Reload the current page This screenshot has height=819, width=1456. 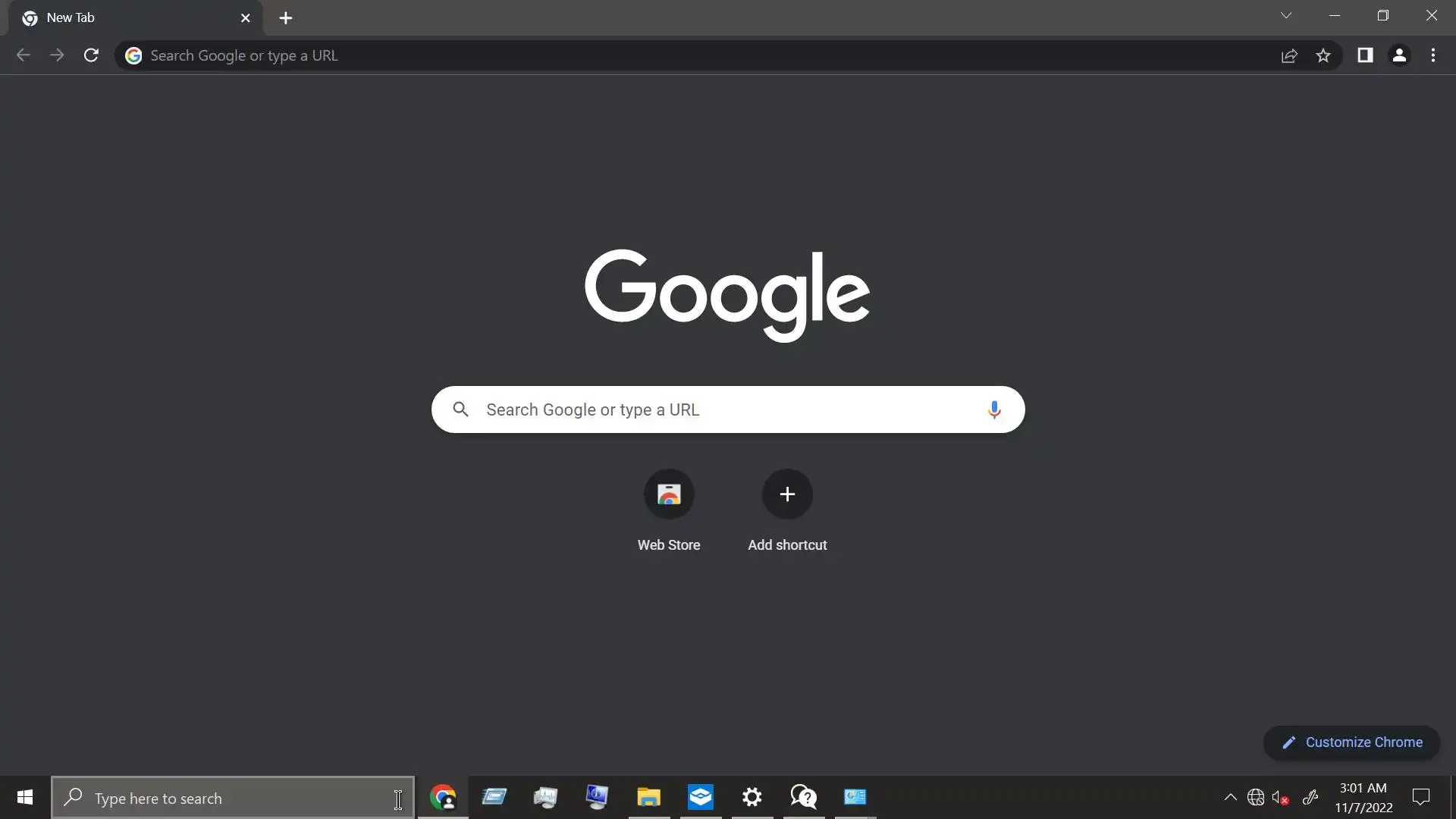[91, 55]
